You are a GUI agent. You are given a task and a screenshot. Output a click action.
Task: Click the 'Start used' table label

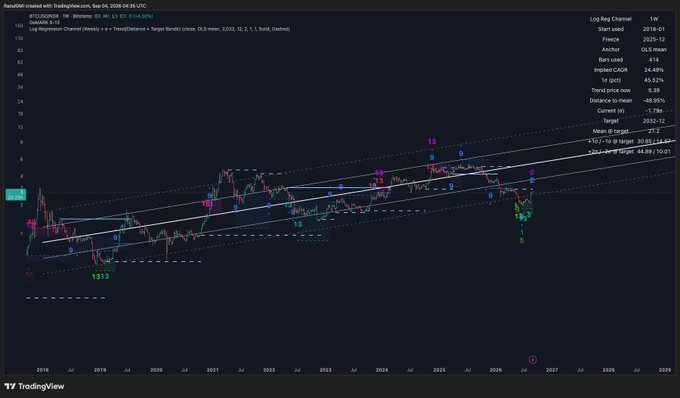tap(611, 29)
